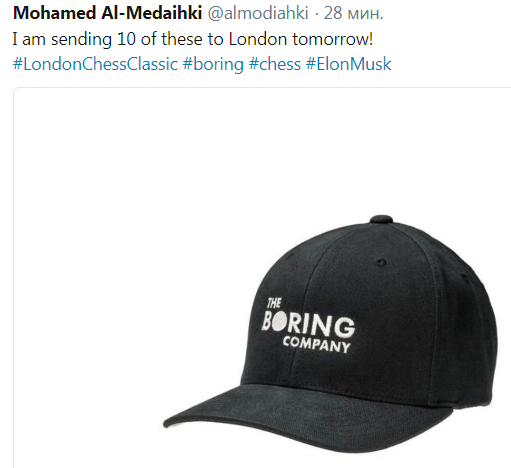Open the #boring hashtag
The height and width of the screenshot is (468, 511).
pyautogui.click(x=213, y=64)
